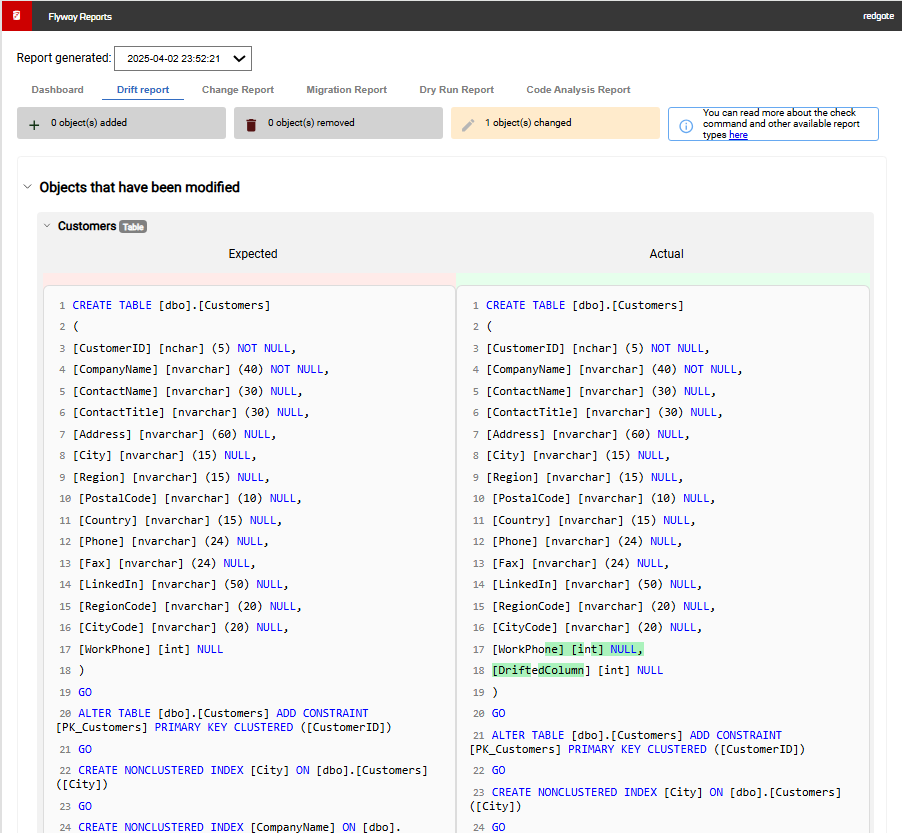902x833 pixels.
Task: Click the red Flyway logo icon
Action: [x=16, y=16]
